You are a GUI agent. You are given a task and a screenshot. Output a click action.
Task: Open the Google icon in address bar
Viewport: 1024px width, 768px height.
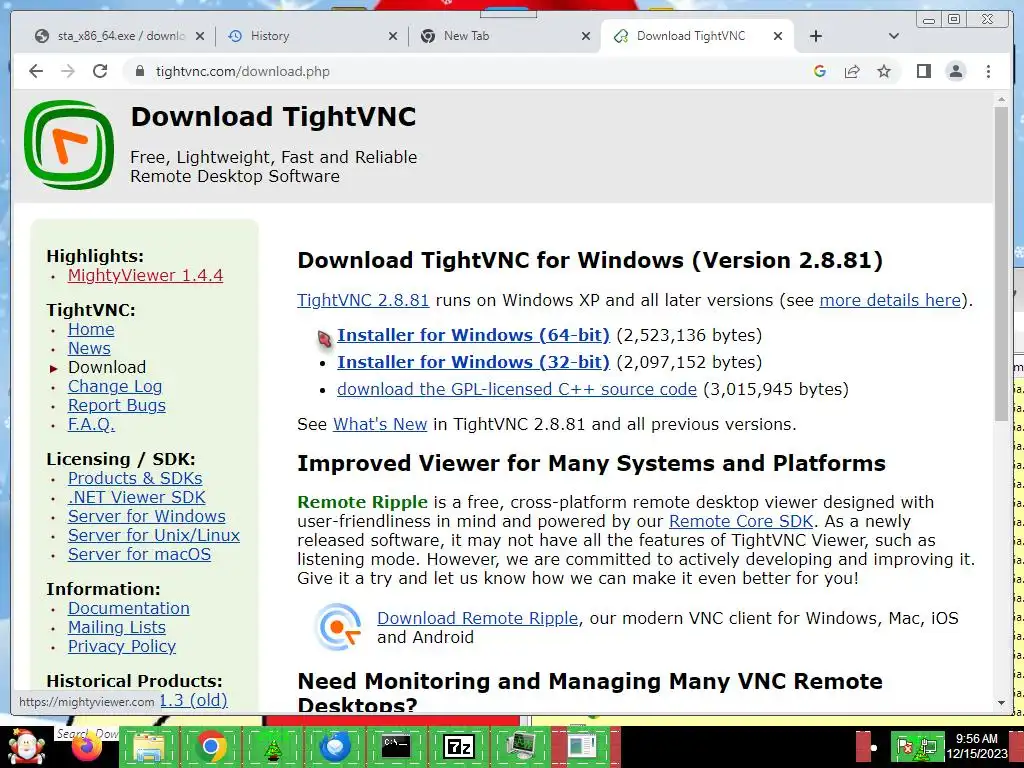click(820, 71)
